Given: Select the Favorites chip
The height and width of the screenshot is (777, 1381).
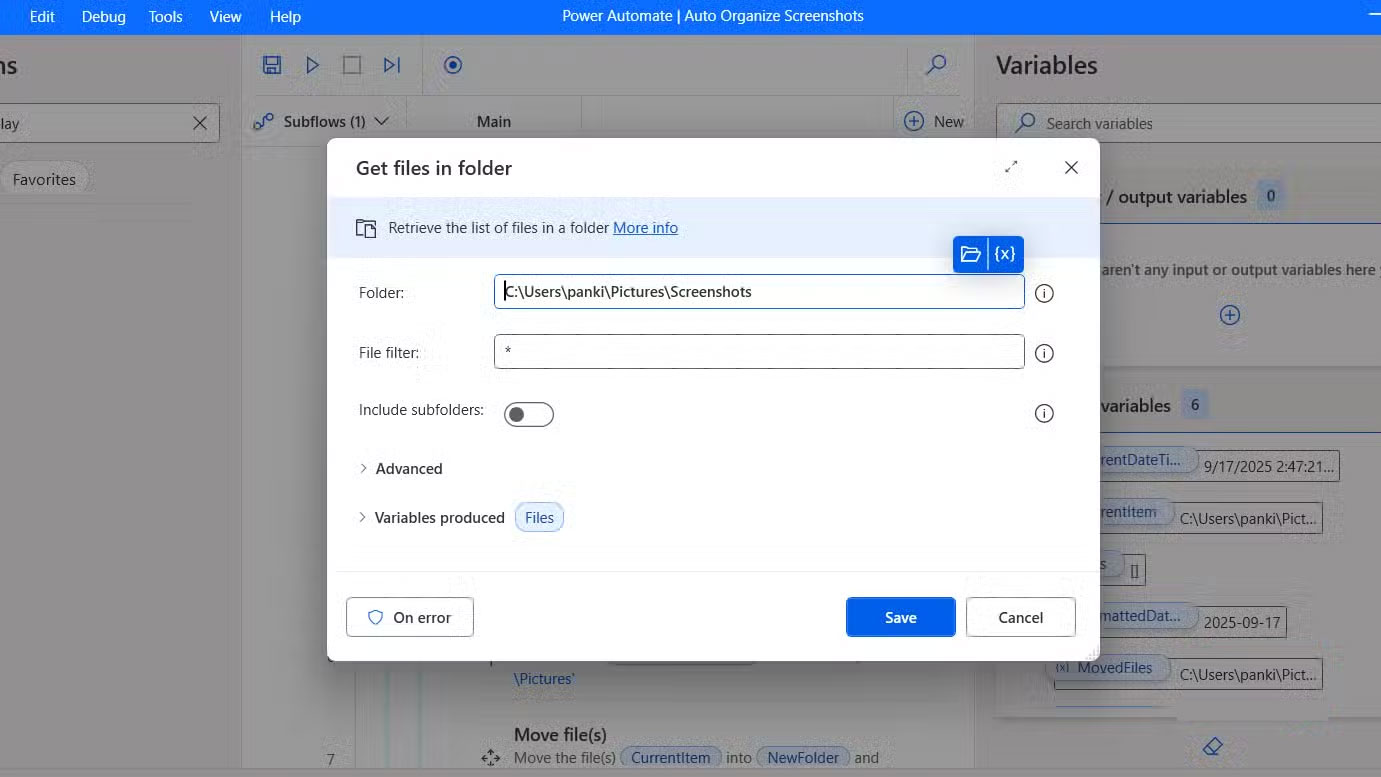Looking at the screenshot, I should tap(45, 179).
